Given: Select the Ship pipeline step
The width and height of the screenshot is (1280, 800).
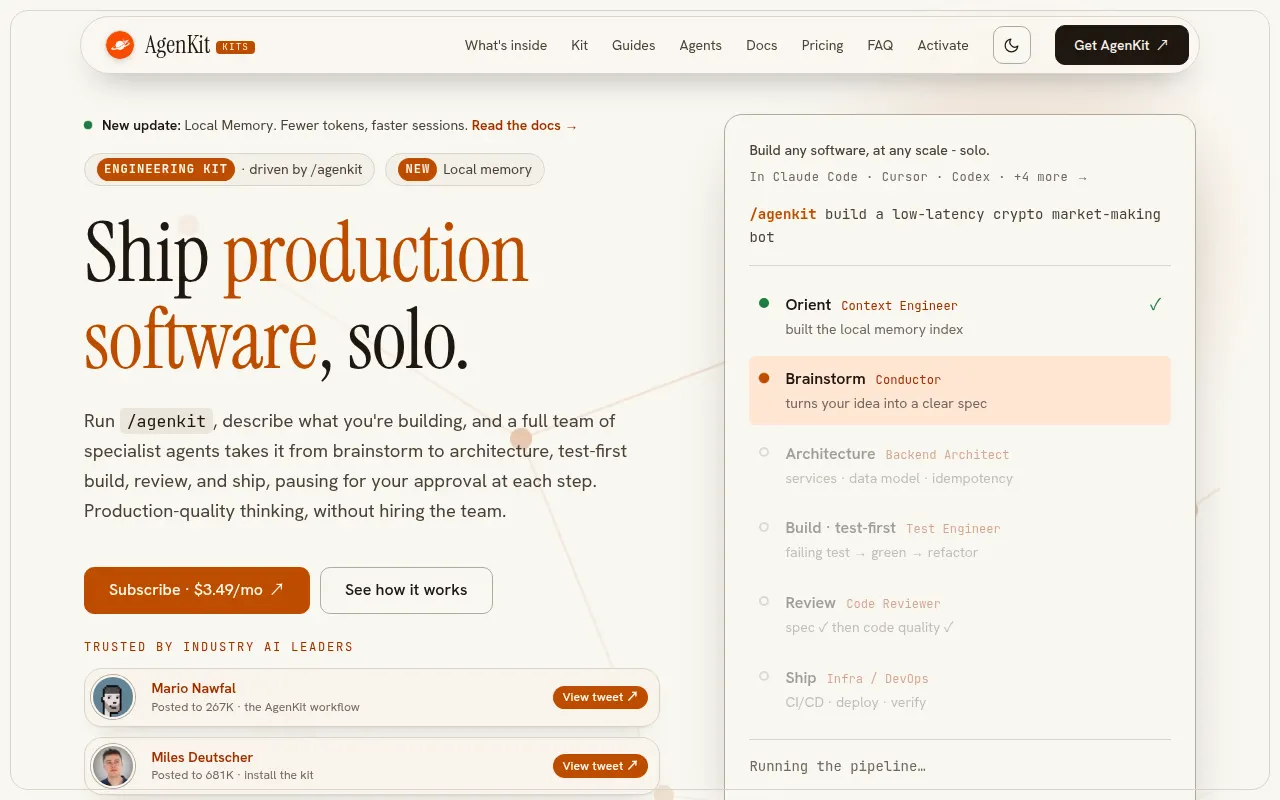Looking at the screenshot, I should point(960,690).
